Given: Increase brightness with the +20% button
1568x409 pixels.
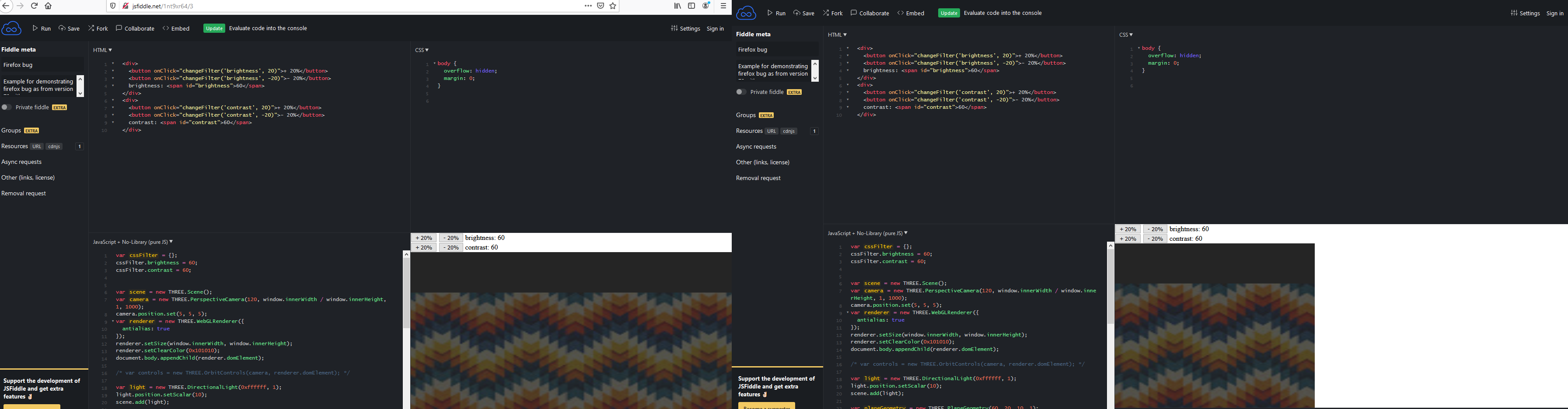Looking at the screenshot, I should click(424, 238).
